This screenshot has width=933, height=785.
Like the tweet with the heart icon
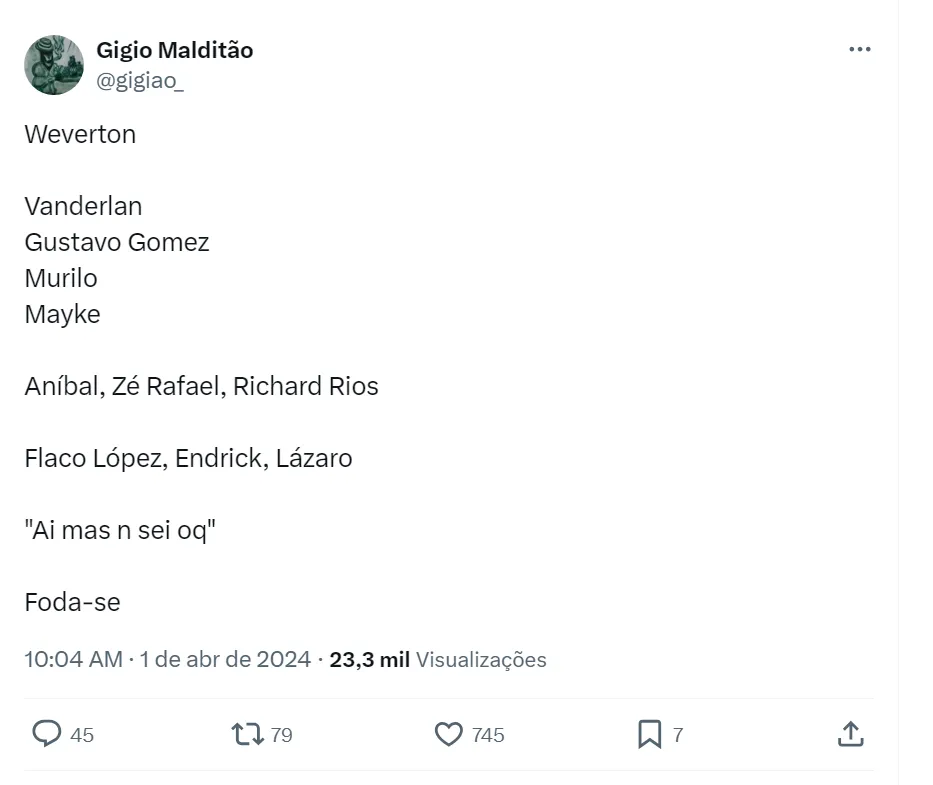(x=449, y=735)
